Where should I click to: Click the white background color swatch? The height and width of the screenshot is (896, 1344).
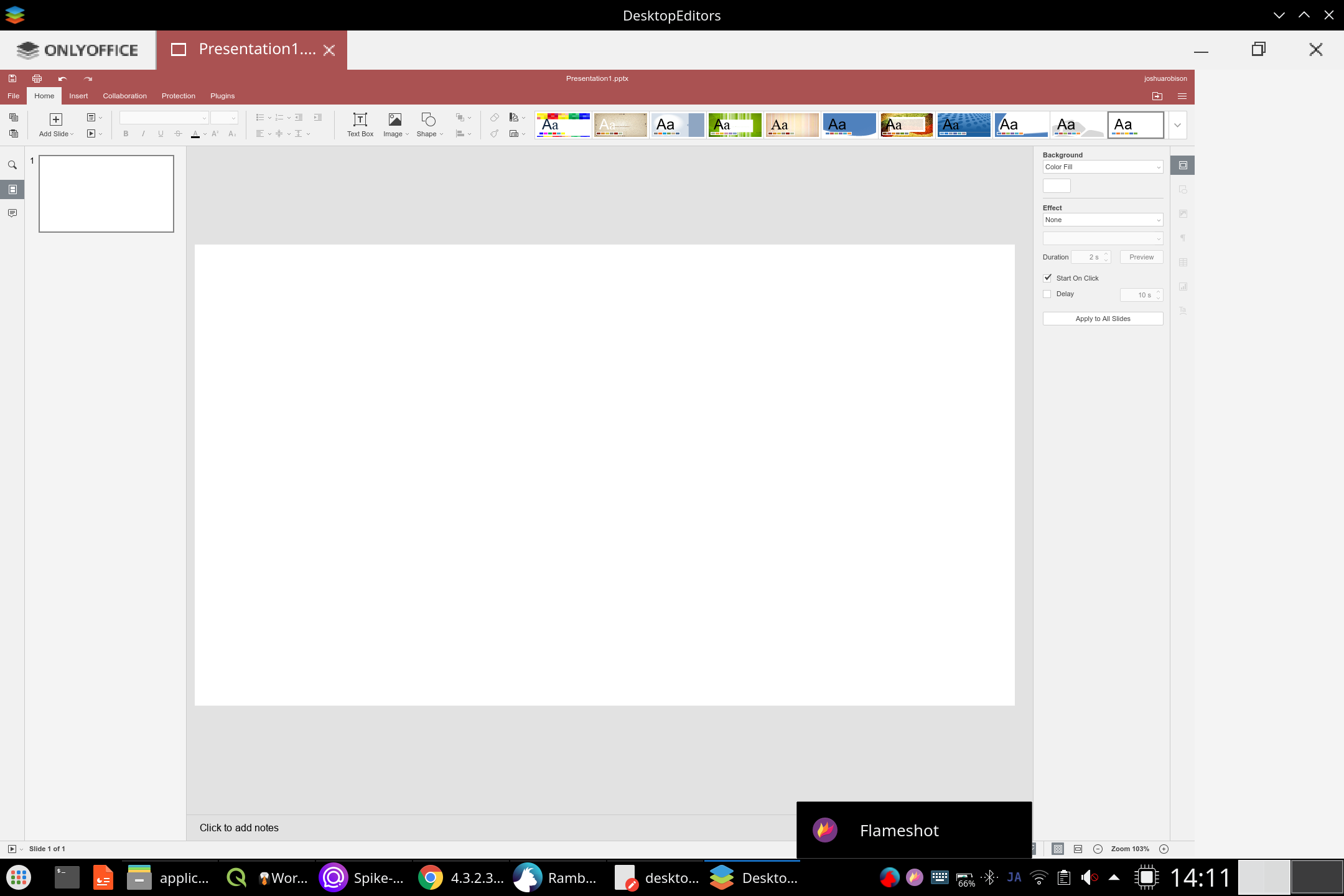[1057, 185]
